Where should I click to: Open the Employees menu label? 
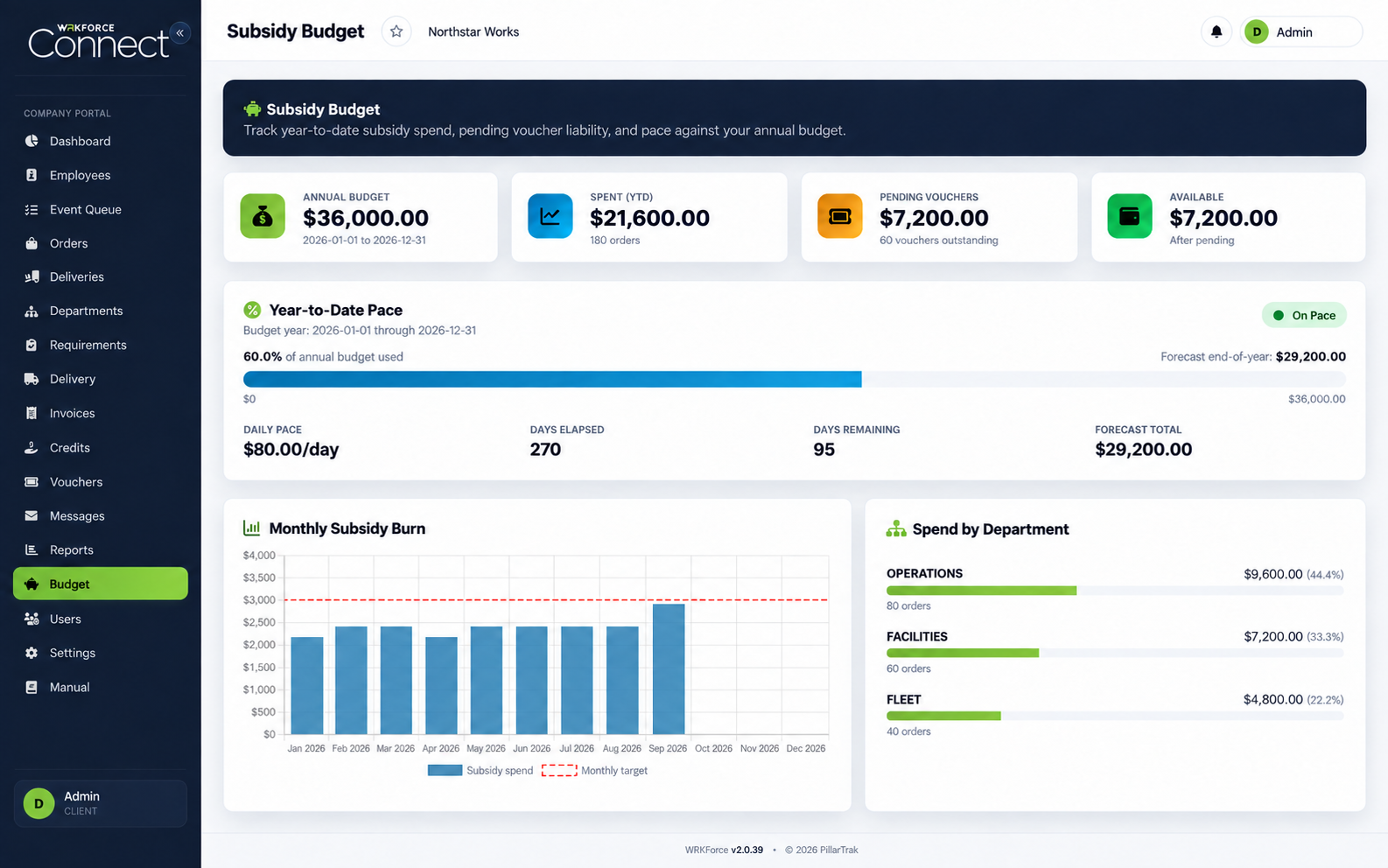tap(80, 175)
